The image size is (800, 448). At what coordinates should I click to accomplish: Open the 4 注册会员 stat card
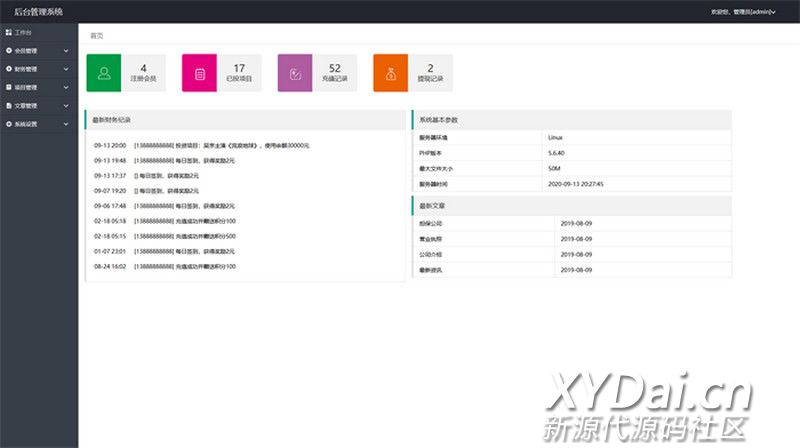pos(126,73)
